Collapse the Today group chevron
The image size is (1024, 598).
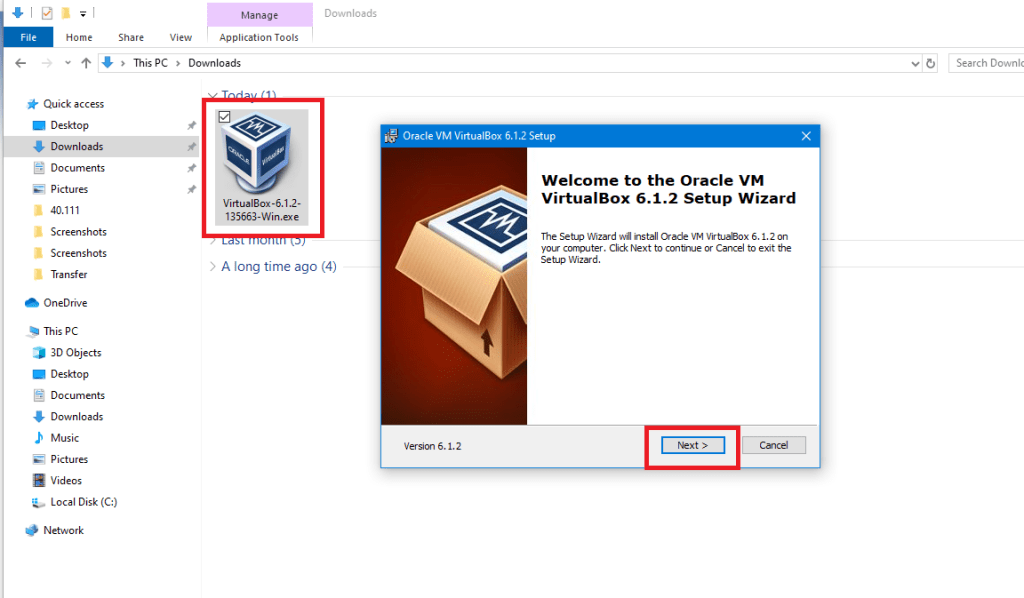(212, 95)
